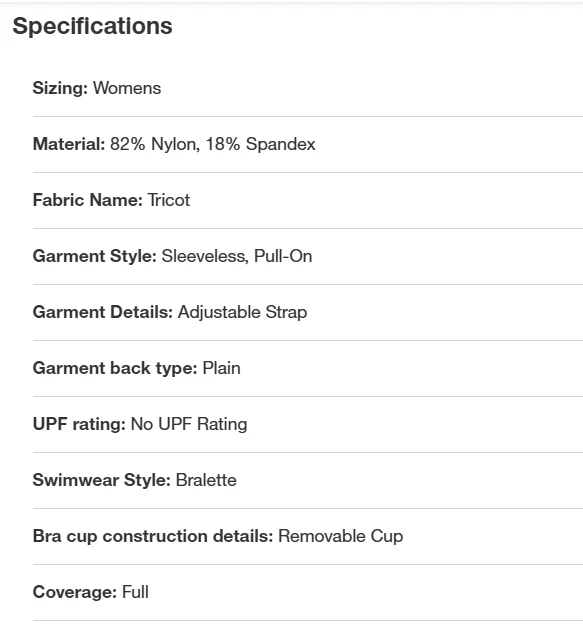Select the Garment Details label
This screenshot has height=625, width=583.
point(103,312)
